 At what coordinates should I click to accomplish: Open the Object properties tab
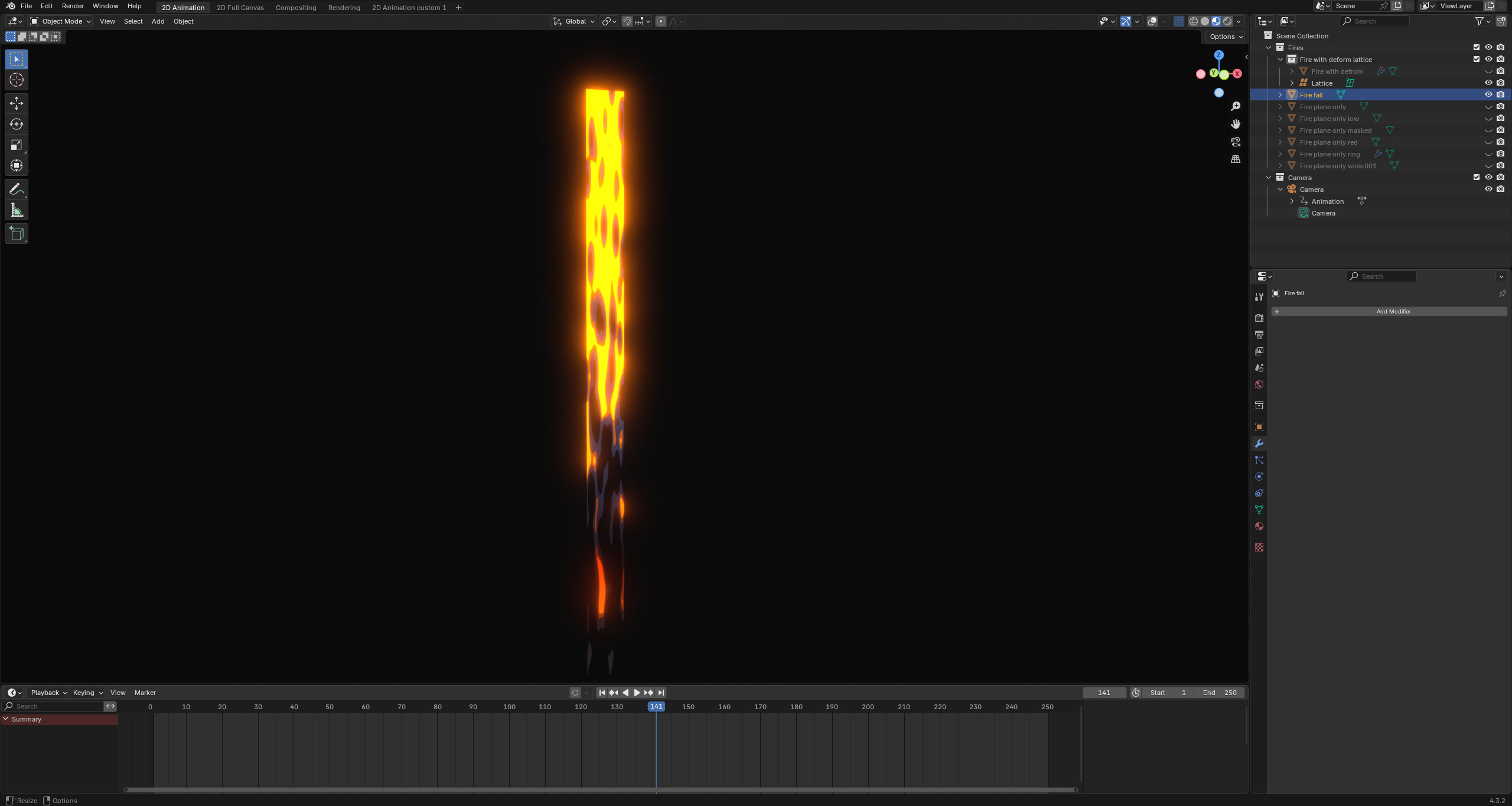click(1259, 427)
